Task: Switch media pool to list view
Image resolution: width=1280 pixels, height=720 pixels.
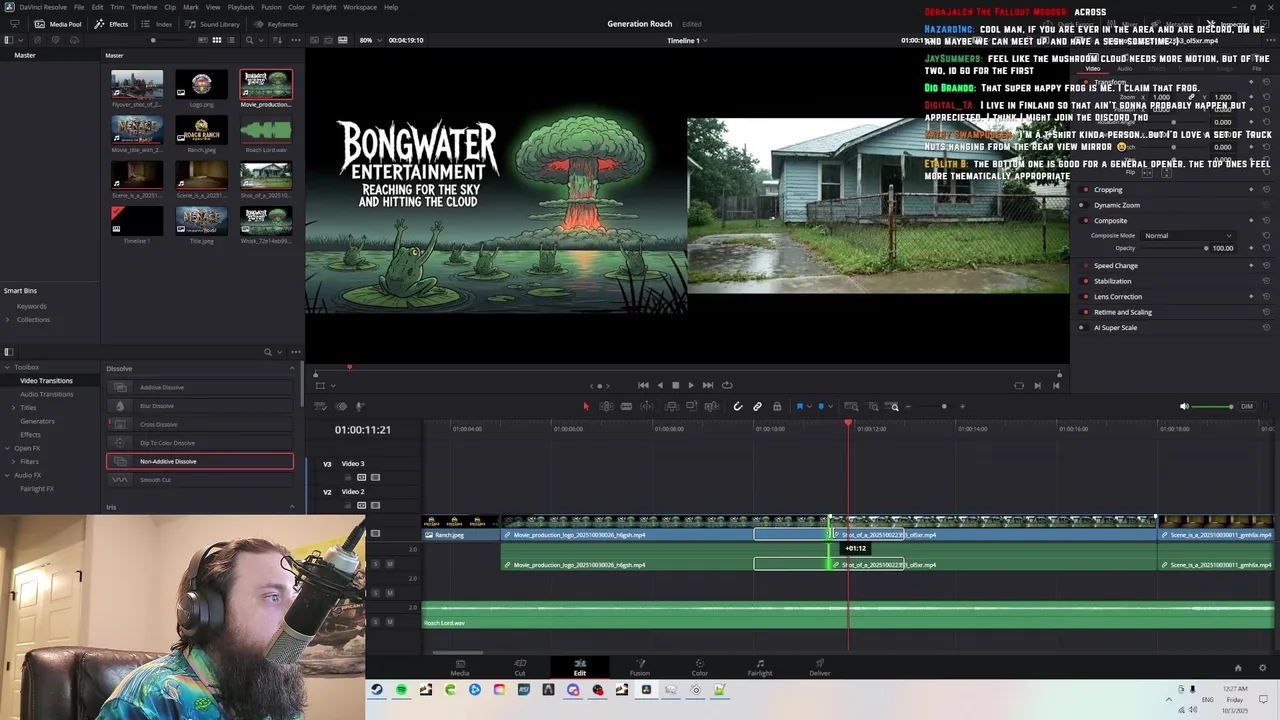Action: tap(231, 40)
